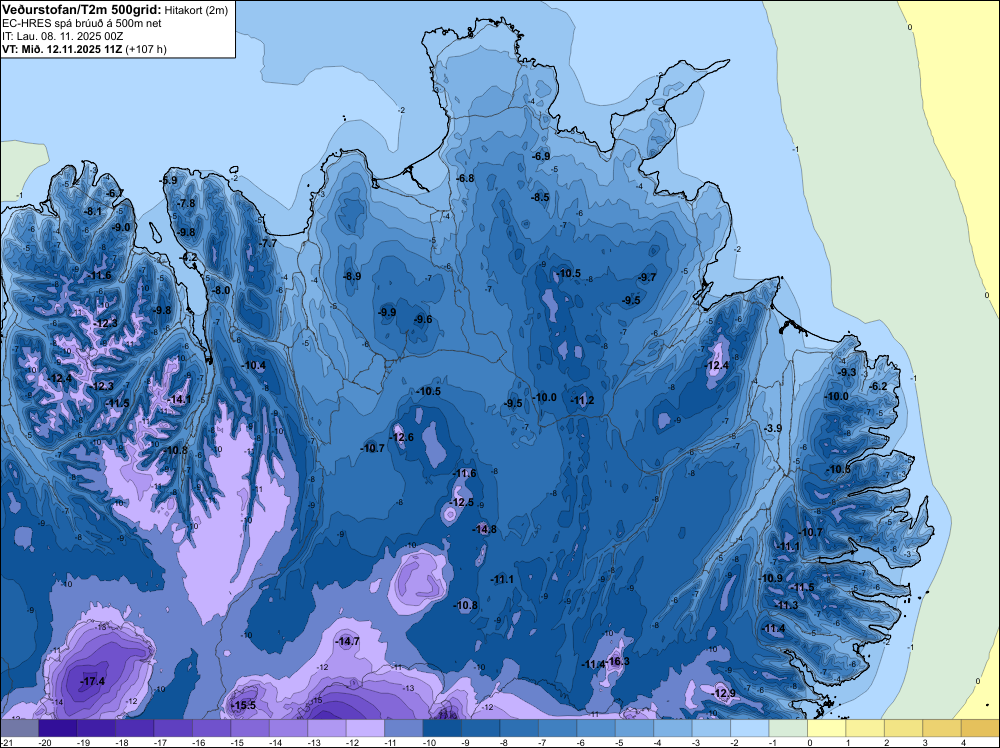The width and height of the screenshot is (1000, 748).
Task: Click the -8.9 temperature label
Action: coord(352,277)
